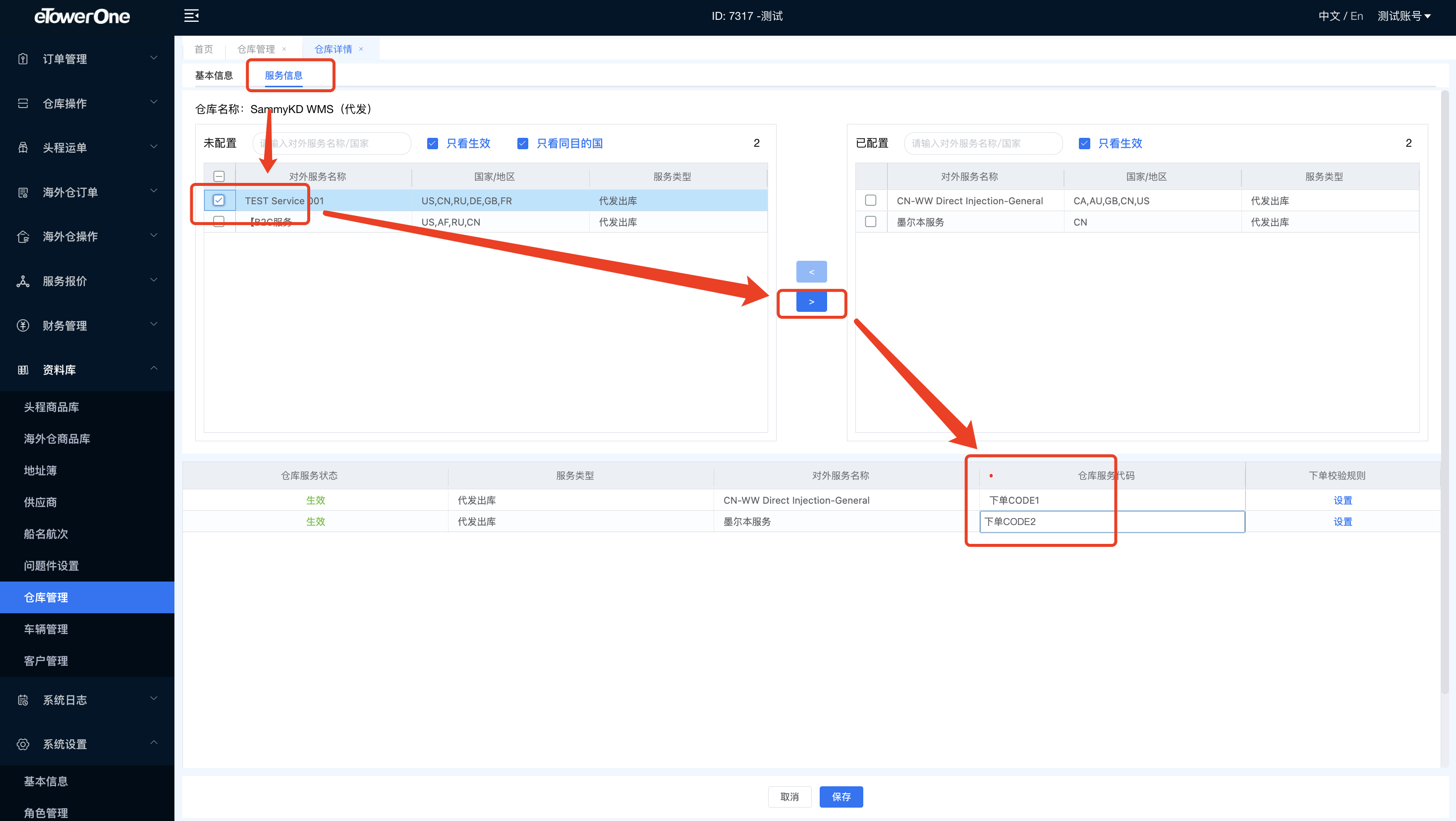Expand the 海外仓操作 menu chevron

click(x=154, y=236)
